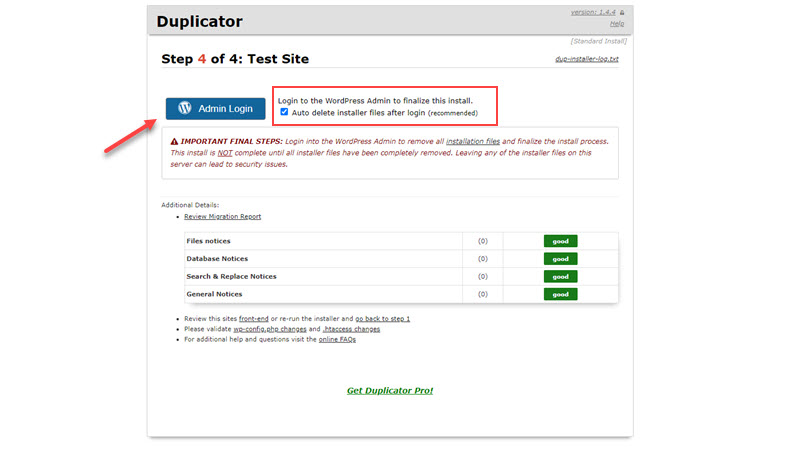Image resolution: width=801 pixels, height=450 pixels.
Task: Visit the online FAQs link
Action: coord(337,339)
